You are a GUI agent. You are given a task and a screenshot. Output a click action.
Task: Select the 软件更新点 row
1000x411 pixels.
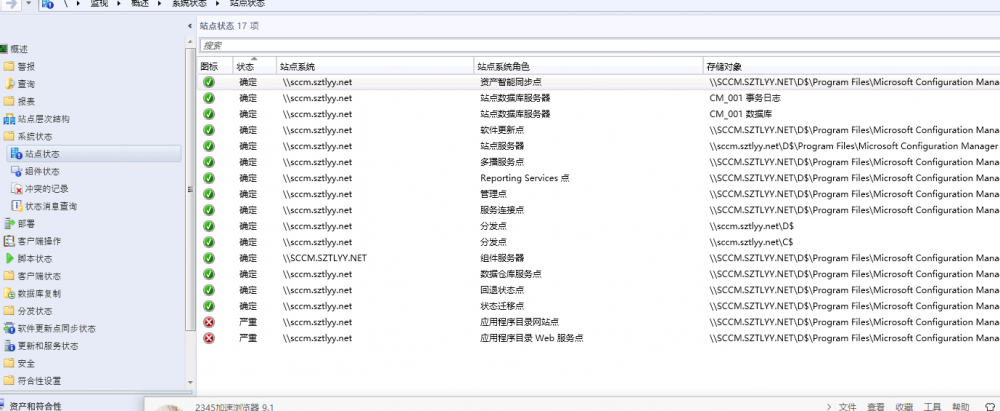coord(599,130)
